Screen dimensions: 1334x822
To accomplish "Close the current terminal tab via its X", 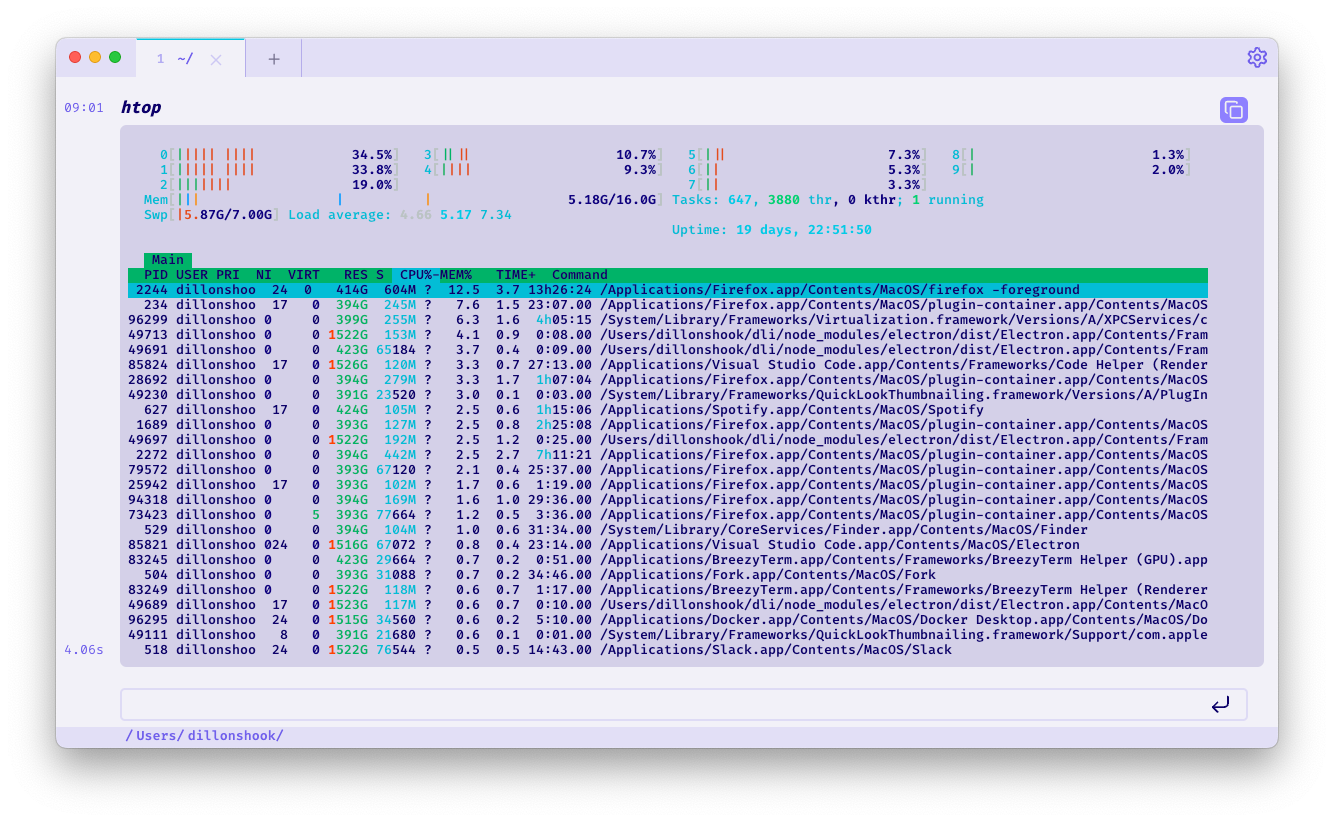I will coord(218,58).
